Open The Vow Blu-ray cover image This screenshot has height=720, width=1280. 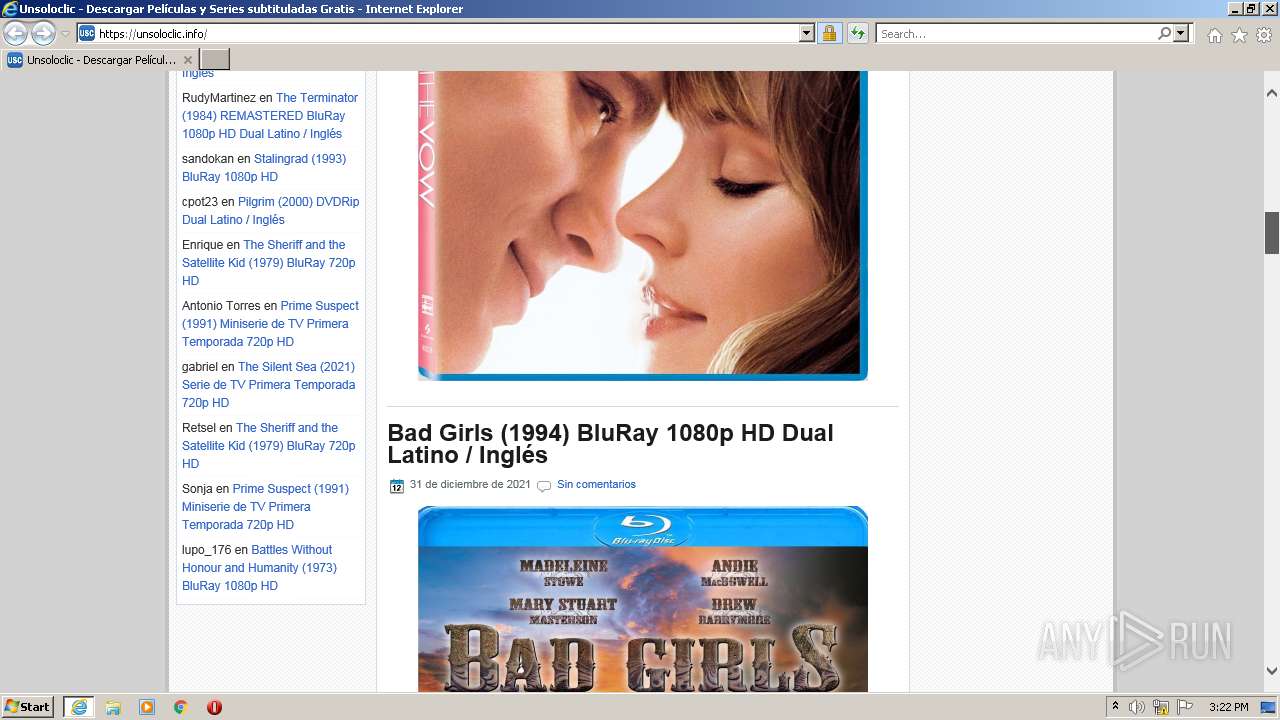tap(643, 226)
